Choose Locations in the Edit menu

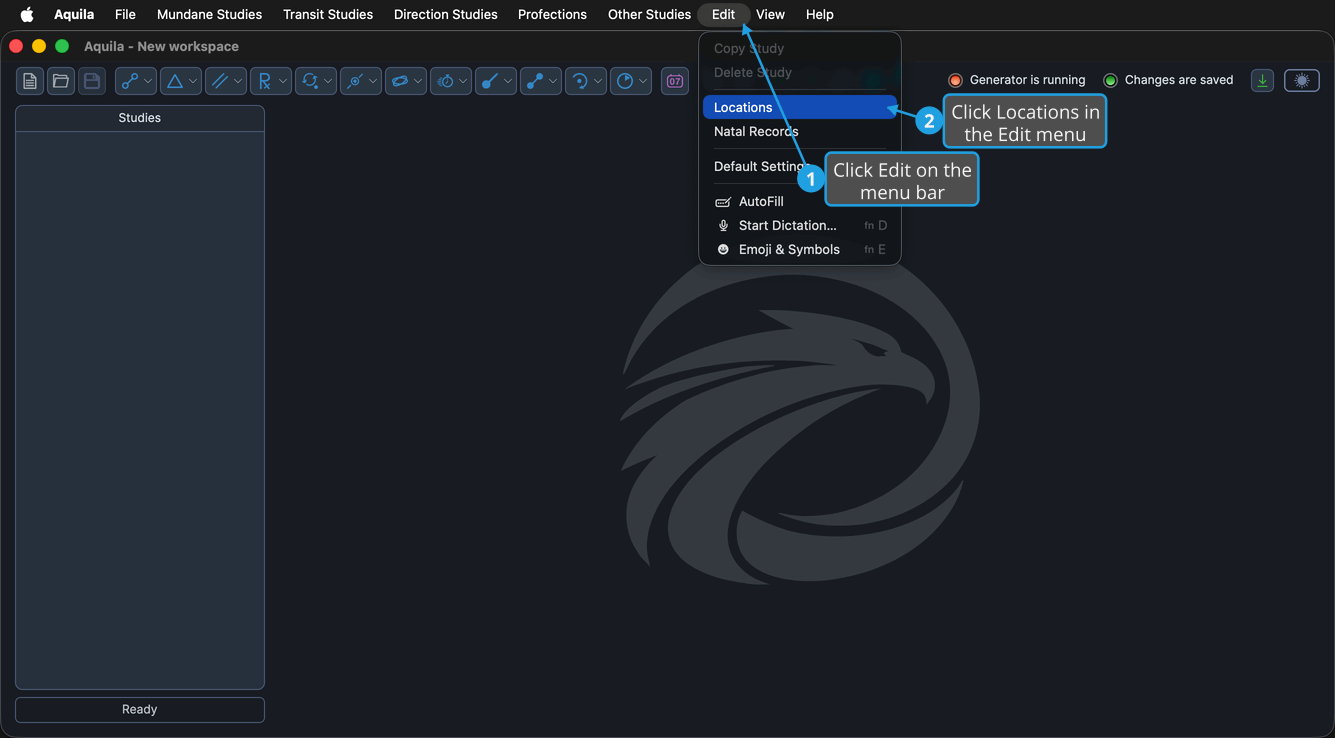coord(800,107)
